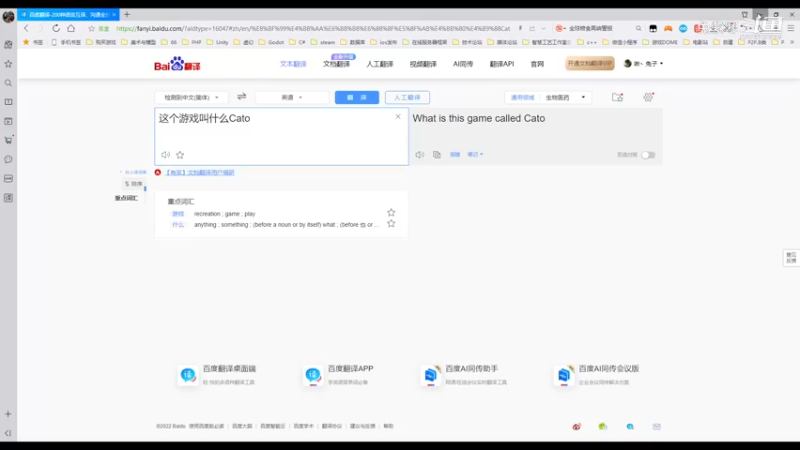
Task: Open the source language dropdown
Action: click(191, 97)
